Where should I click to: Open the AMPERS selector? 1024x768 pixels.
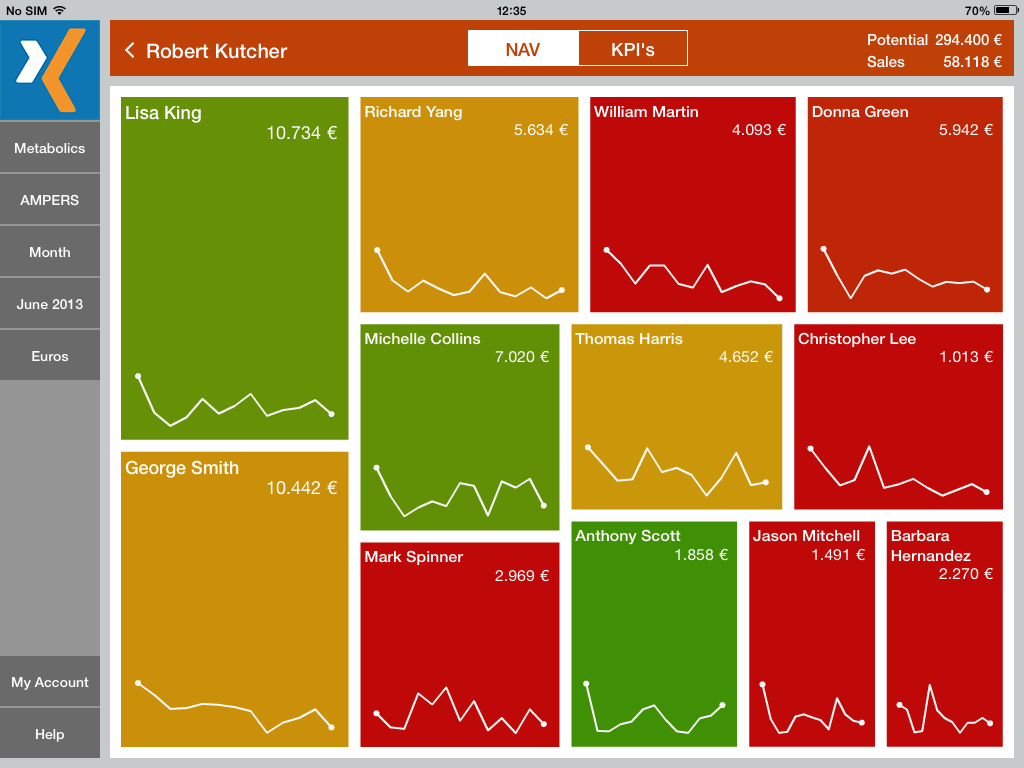click(x=50, y=200)
